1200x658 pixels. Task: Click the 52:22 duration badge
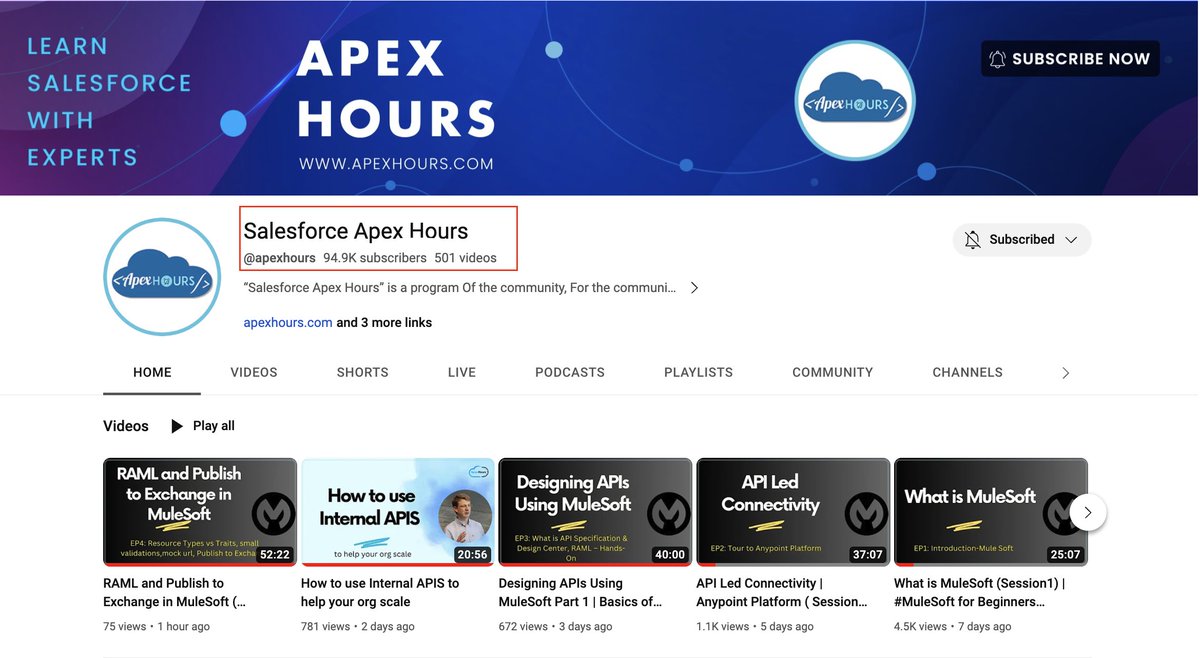pos(274,555)
